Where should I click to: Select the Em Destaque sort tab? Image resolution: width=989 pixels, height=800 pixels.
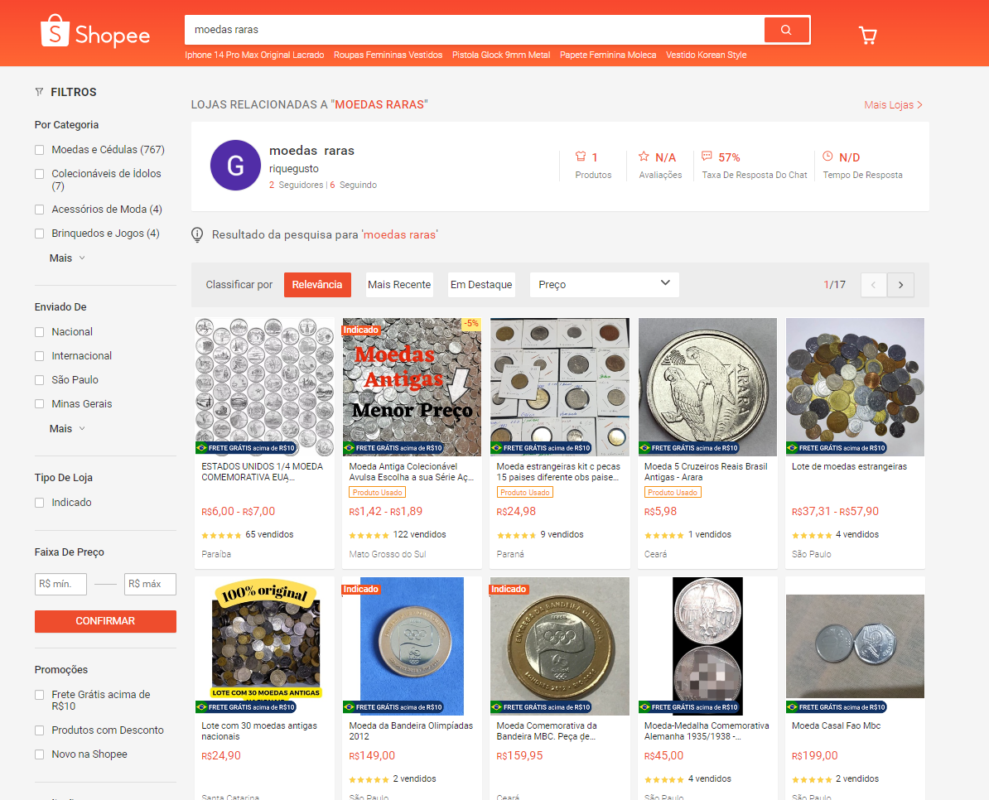[x=481, y=285]
